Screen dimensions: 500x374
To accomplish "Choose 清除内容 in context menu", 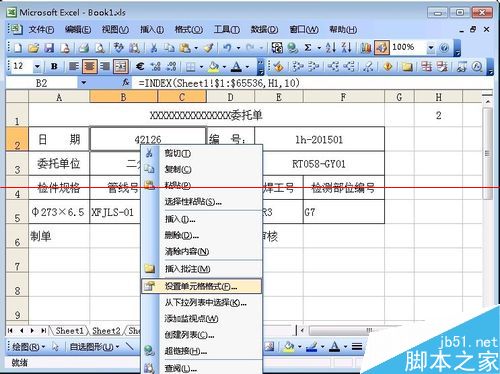I will [x=201, y=252].
